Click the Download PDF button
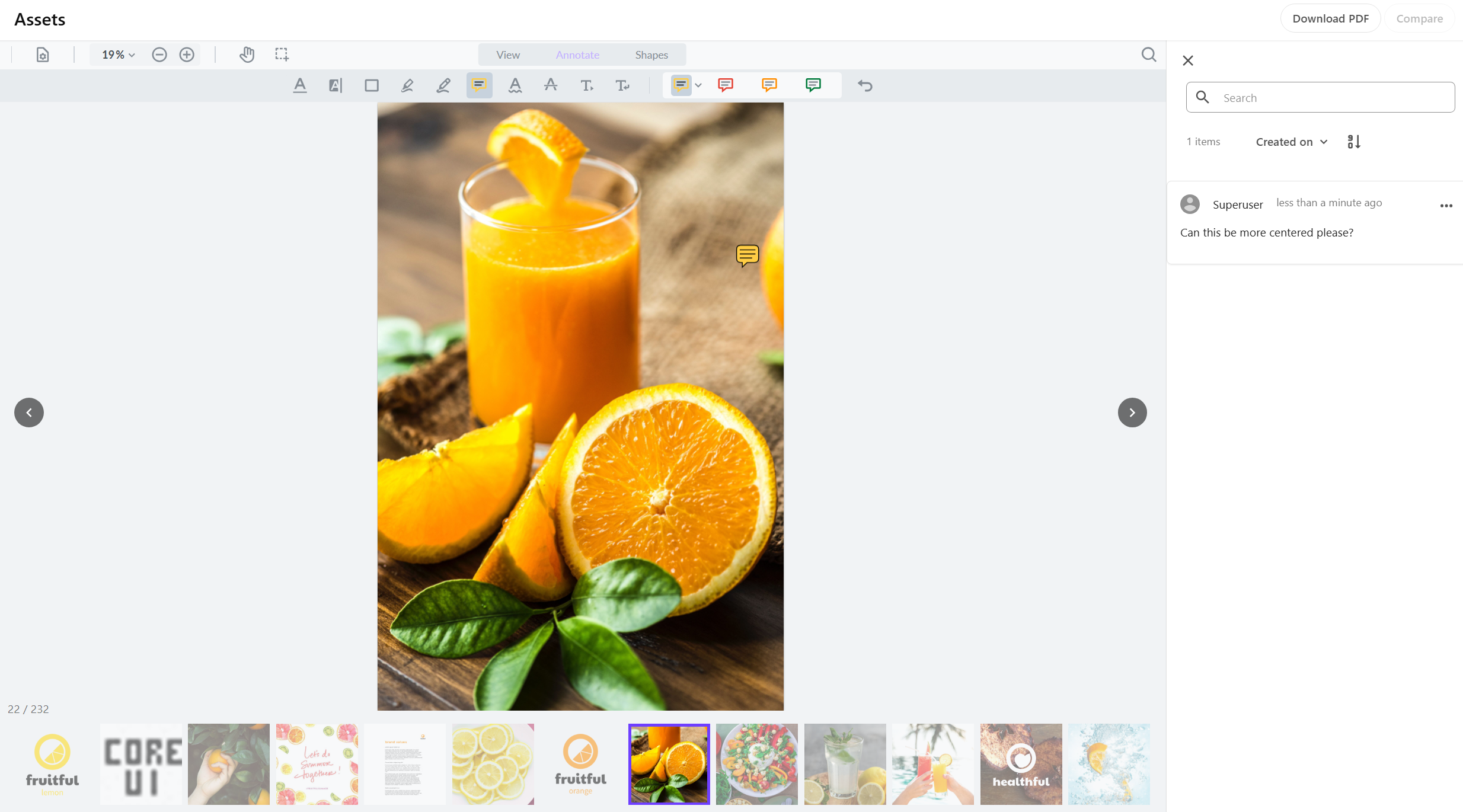Image resolution: width=1463 pixels, height=812 pixels. (1330, 18)
